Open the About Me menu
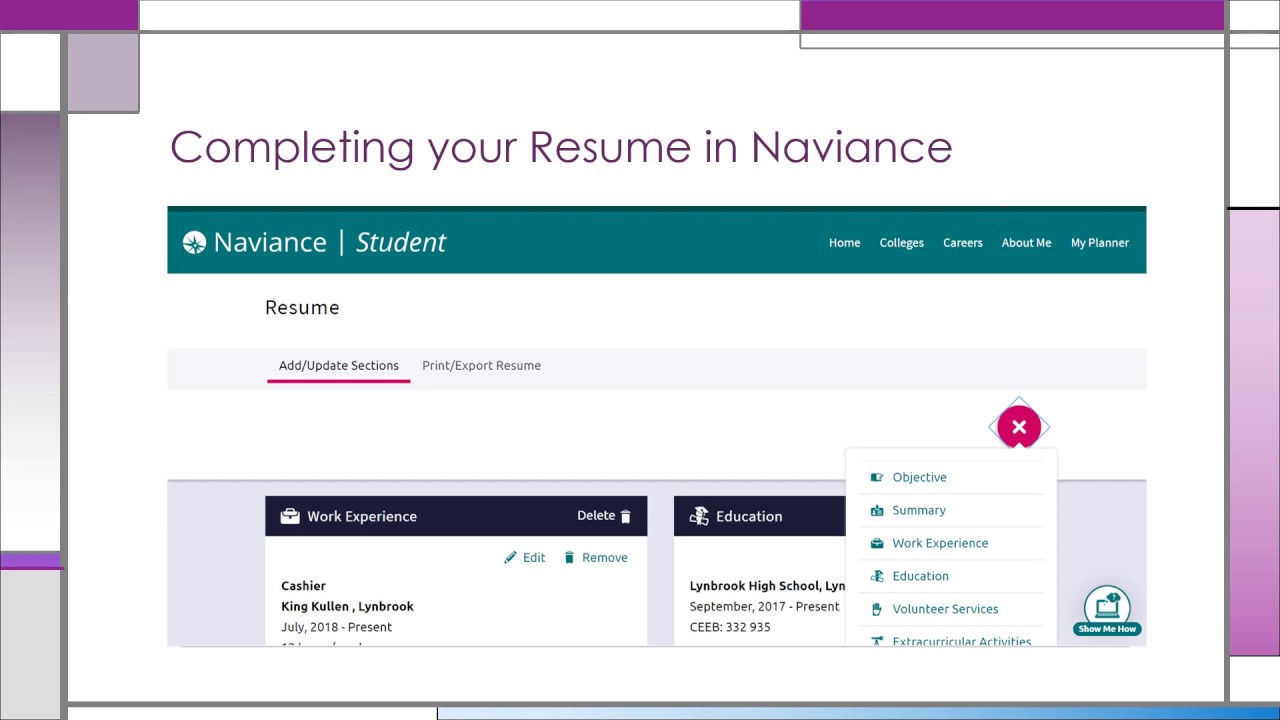Screen dimensions: 1280x720 [1027, 242]
